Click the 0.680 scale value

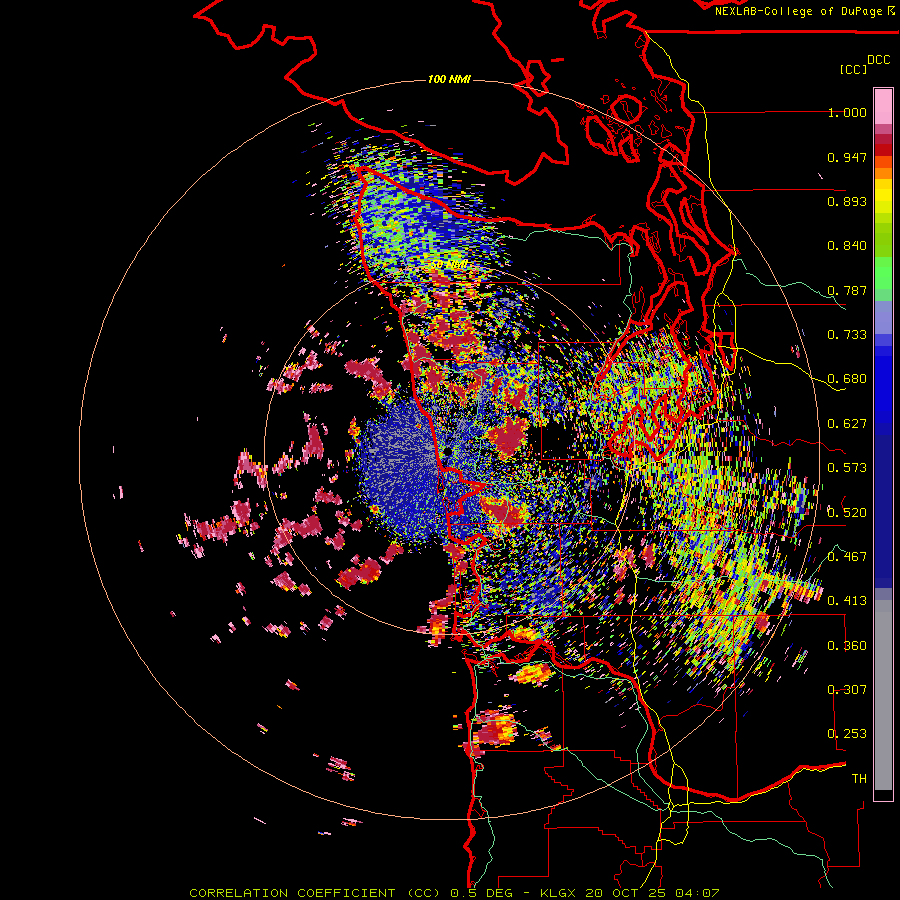pyautogui.click(x=847, y=379)
